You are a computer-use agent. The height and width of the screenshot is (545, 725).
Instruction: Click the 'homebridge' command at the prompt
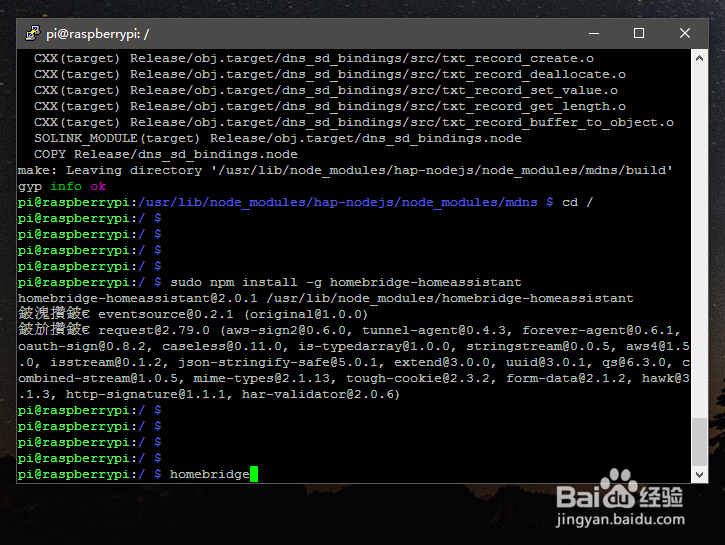point(209,474)
